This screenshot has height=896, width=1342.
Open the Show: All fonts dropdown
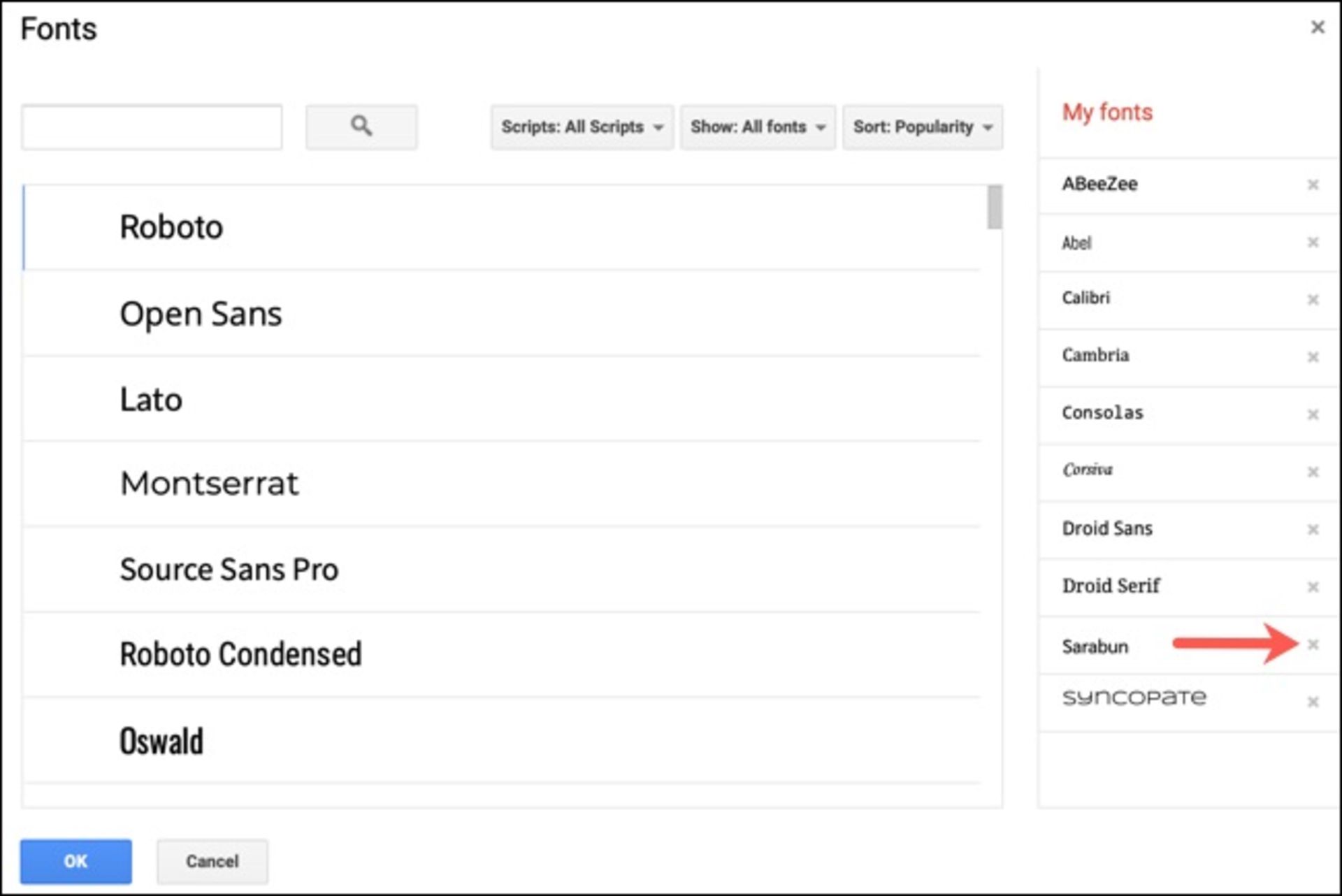758,127
